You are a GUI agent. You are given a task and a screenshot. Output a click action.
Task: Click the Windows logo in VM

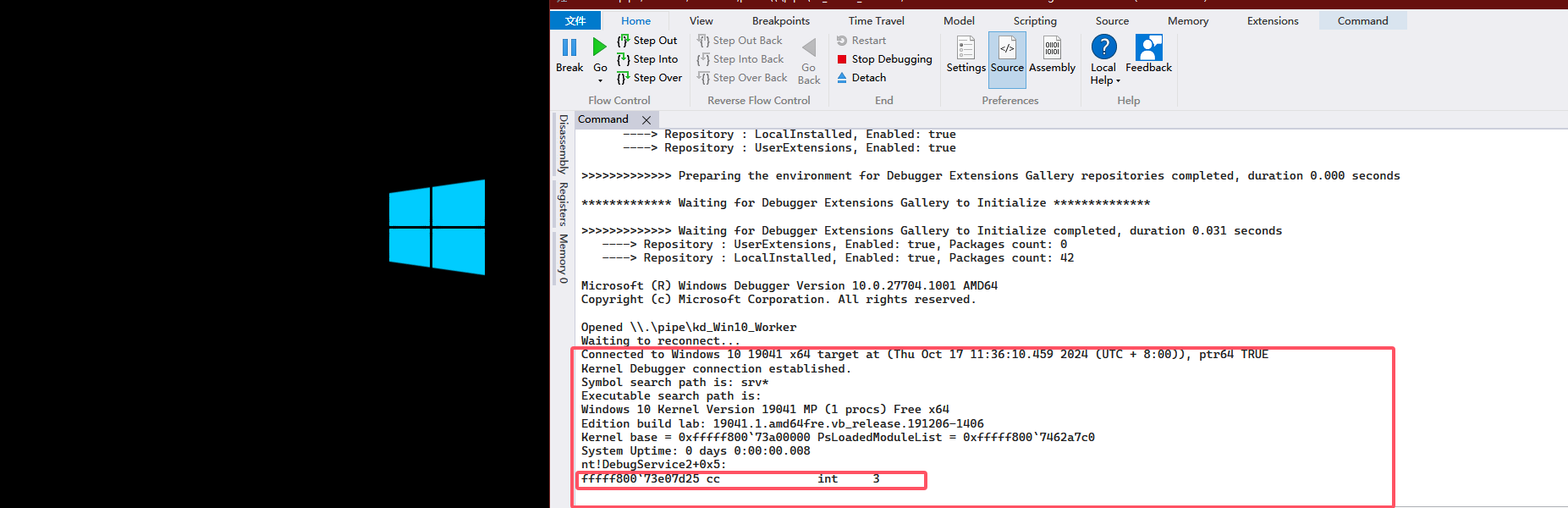[x=437, y=227]
